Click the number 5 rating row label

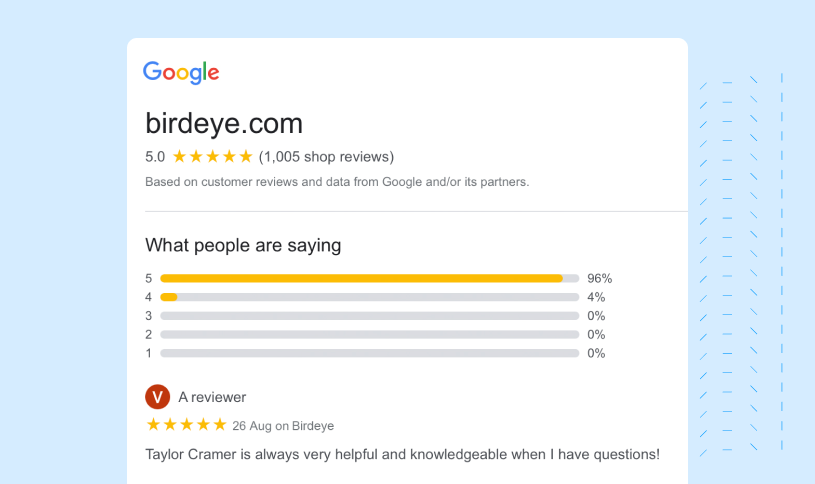pyautogui.click(x=149, y=279)
